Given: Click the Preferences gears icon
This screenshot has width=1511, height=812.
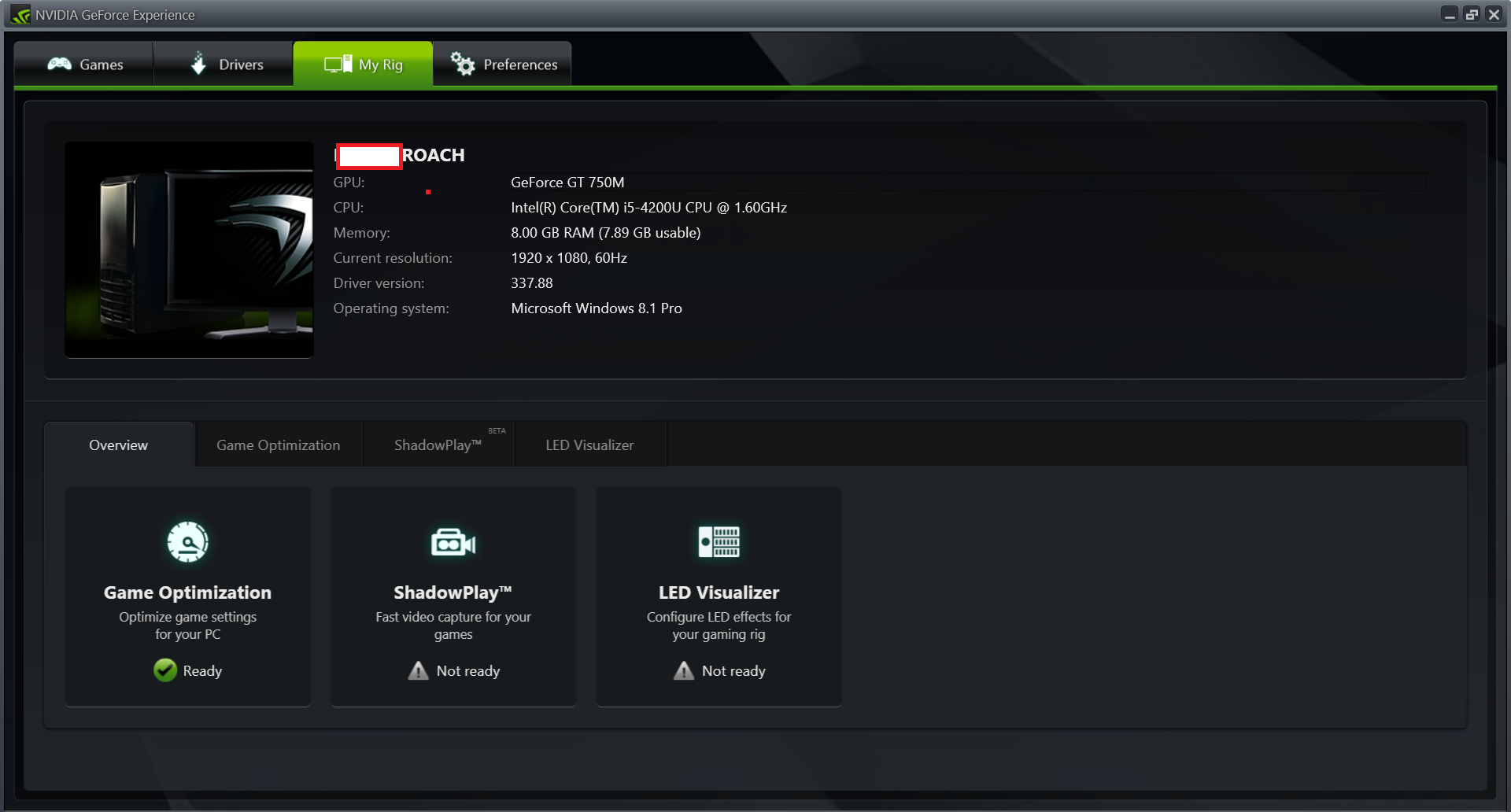Looking at the screenshot, I should pyautogui.click(x=463, y=64).
